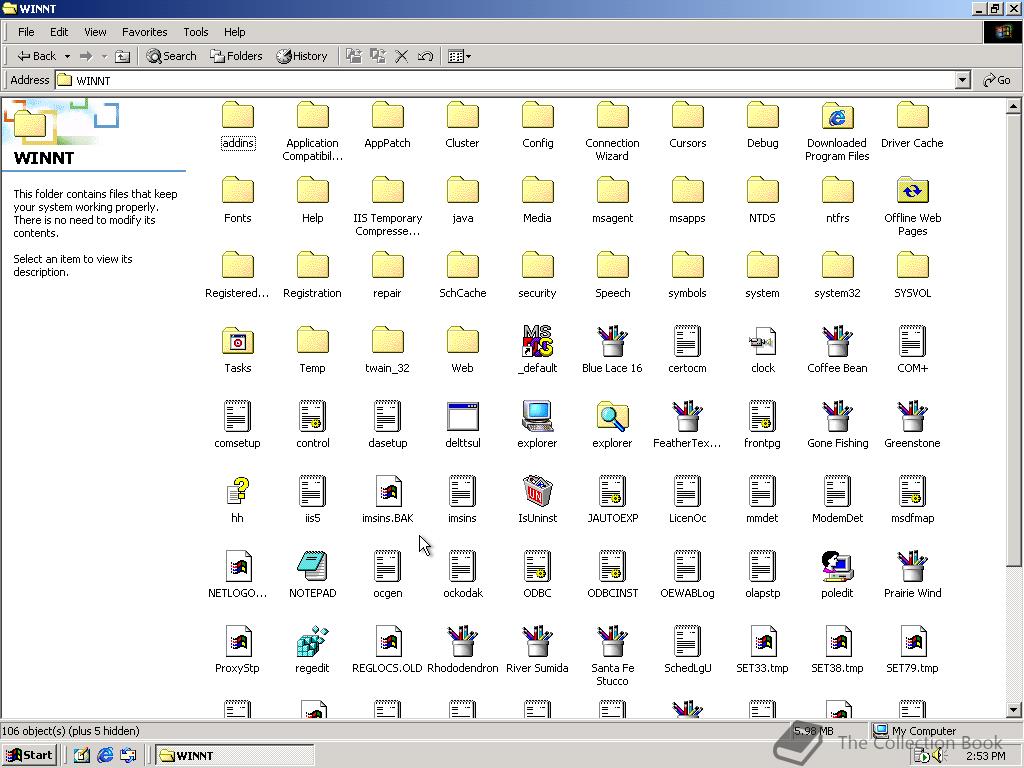Viewport: 1024px width, 768px height.
Task: Select the Downloaded Program Files folder
Action: click(x=837, y=131)
